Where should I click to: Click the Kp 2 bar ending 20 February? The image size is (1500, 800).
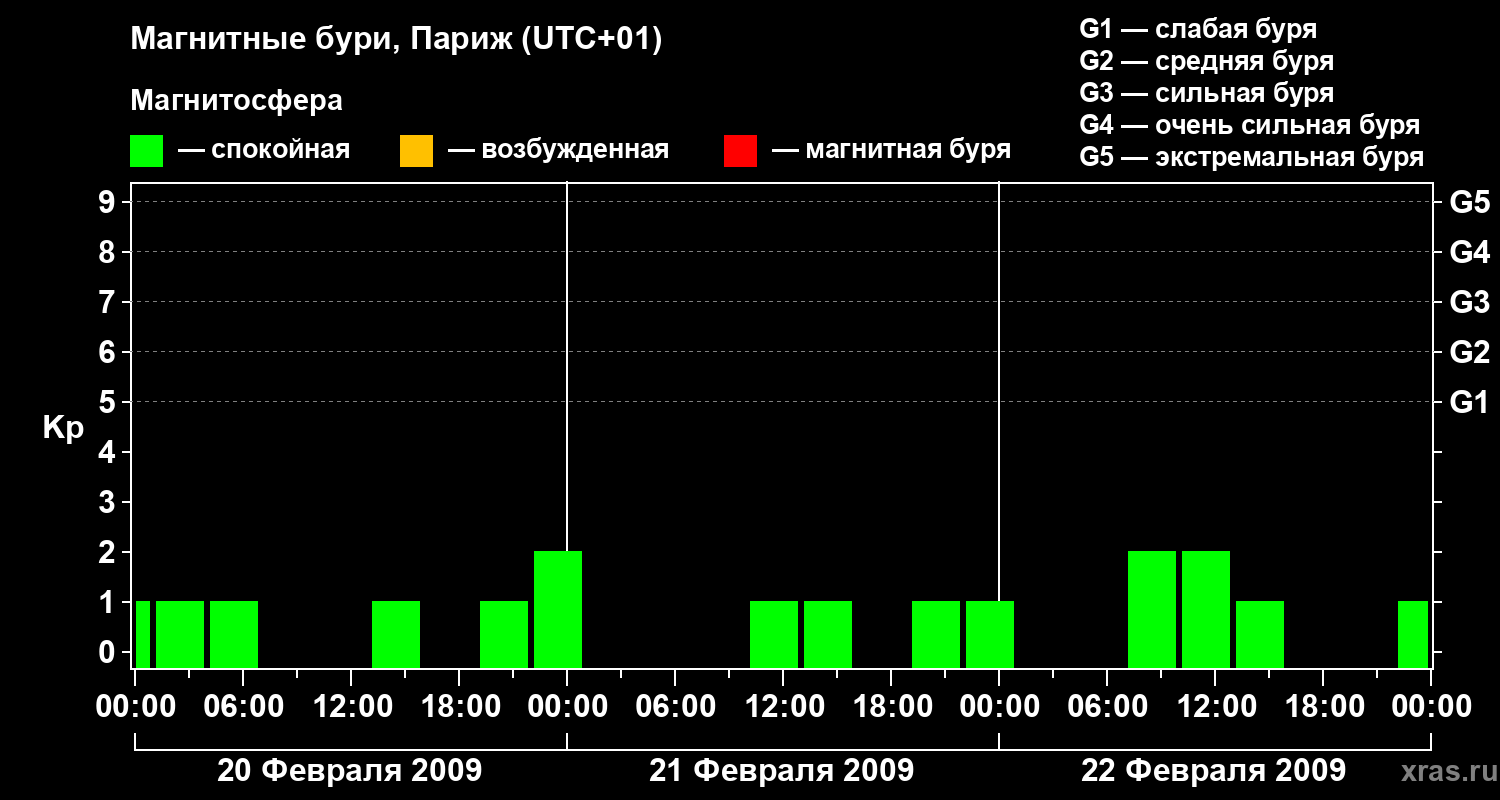tap(558, 609)
